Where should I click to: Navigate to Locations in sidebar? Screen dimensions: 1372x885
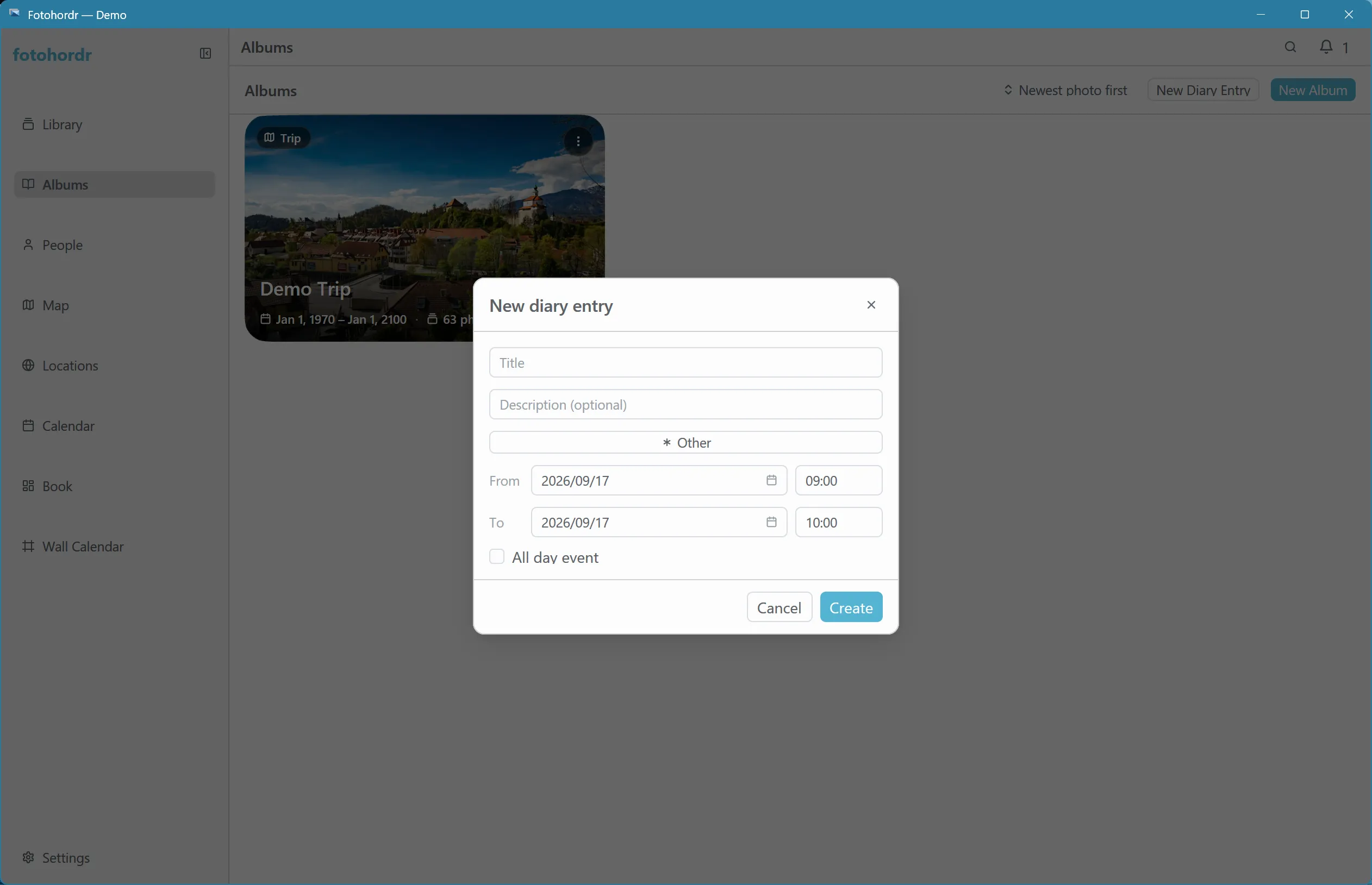point(115,366)
